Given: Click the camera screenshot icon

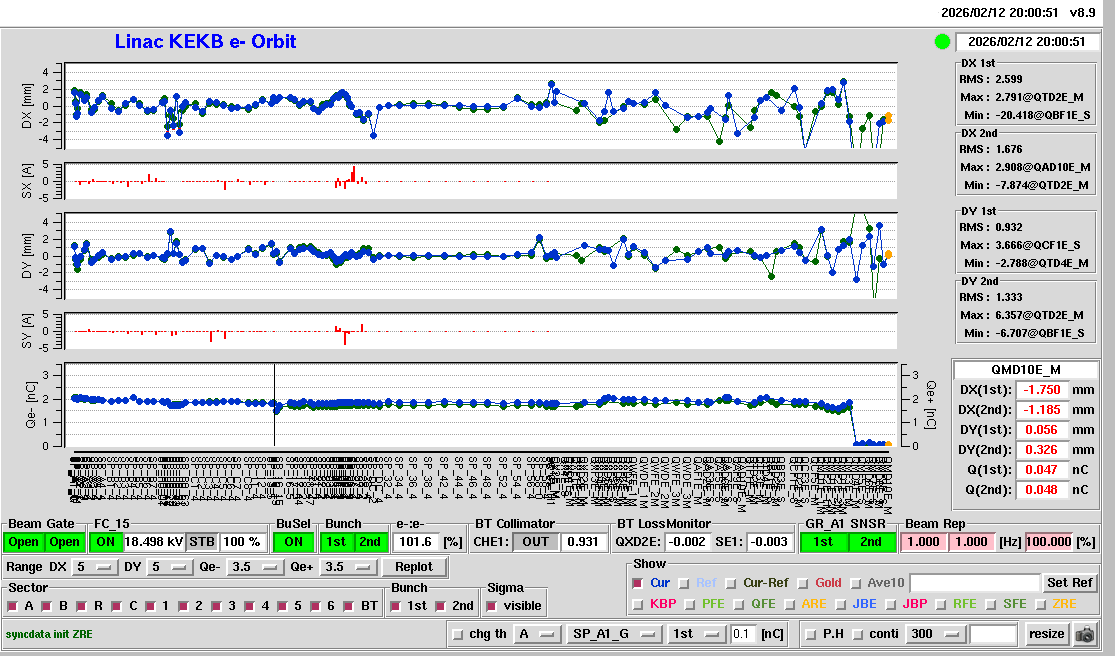Looking at the screenshot, I should point(1084,634).
